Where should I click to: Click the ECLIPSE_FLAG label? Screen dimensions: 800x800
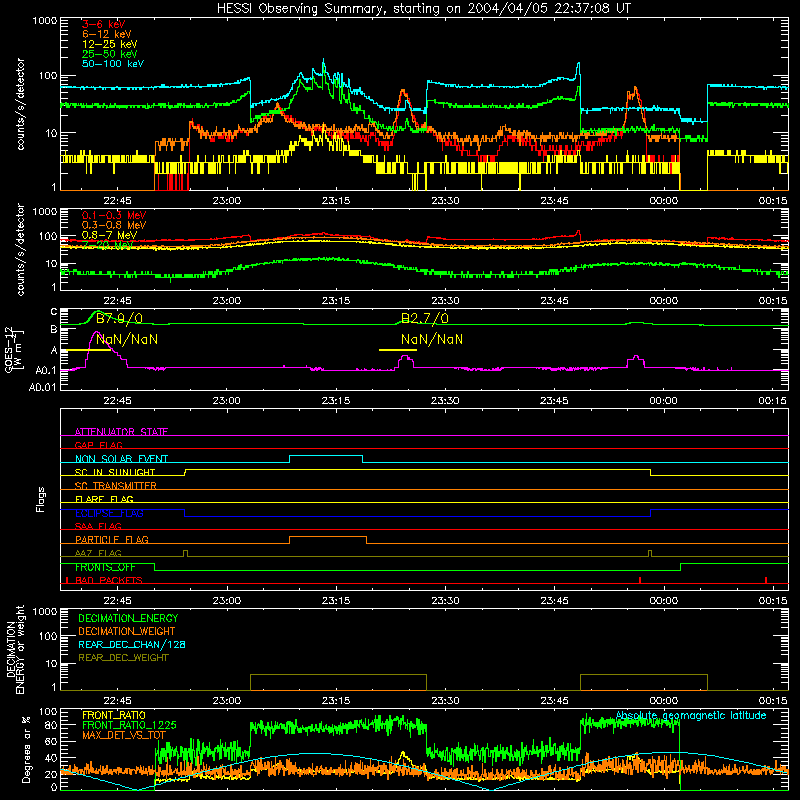pos(109,513)
